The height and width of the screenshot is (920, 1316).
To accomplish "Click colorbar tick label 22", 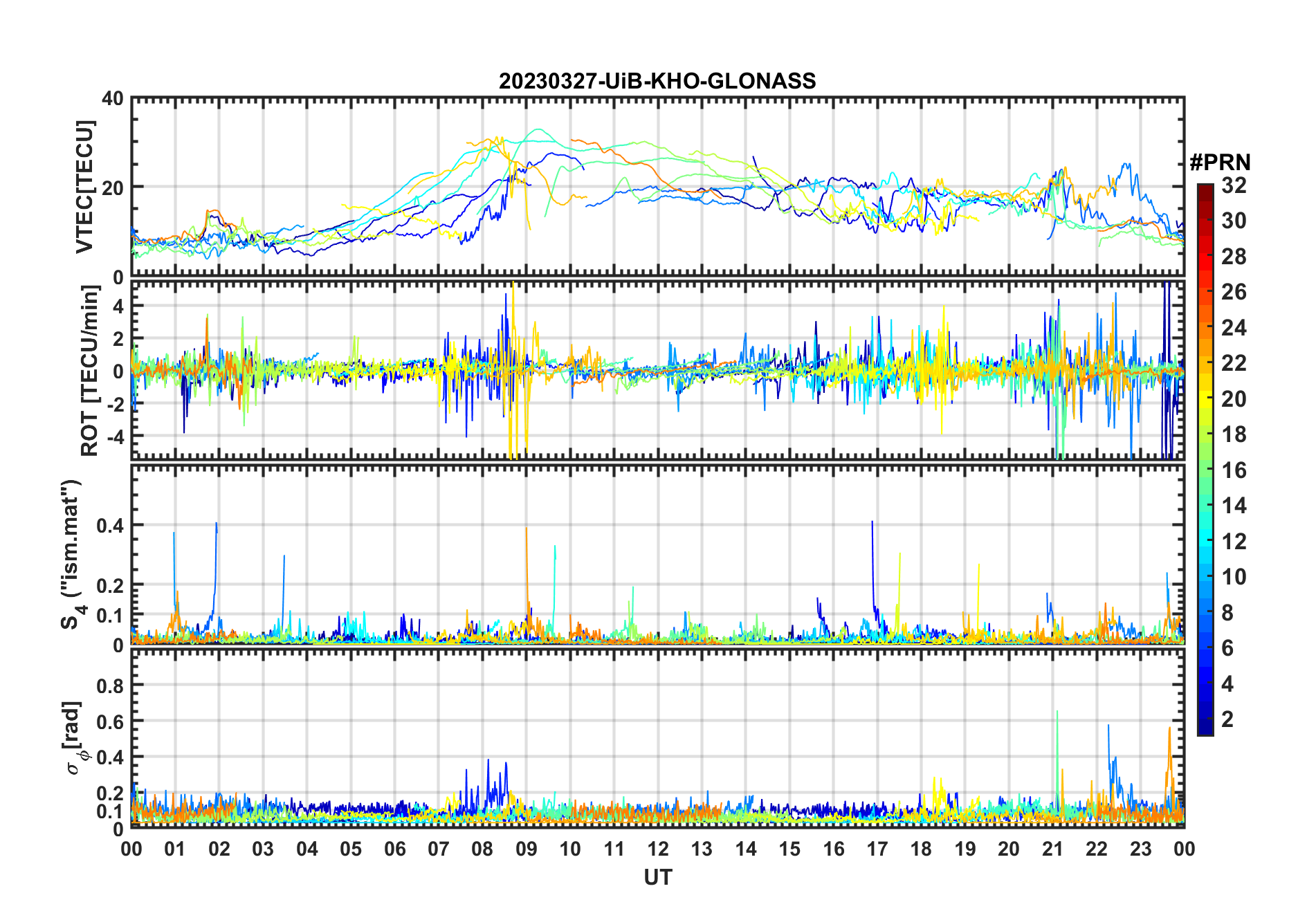I will 1234,363.
